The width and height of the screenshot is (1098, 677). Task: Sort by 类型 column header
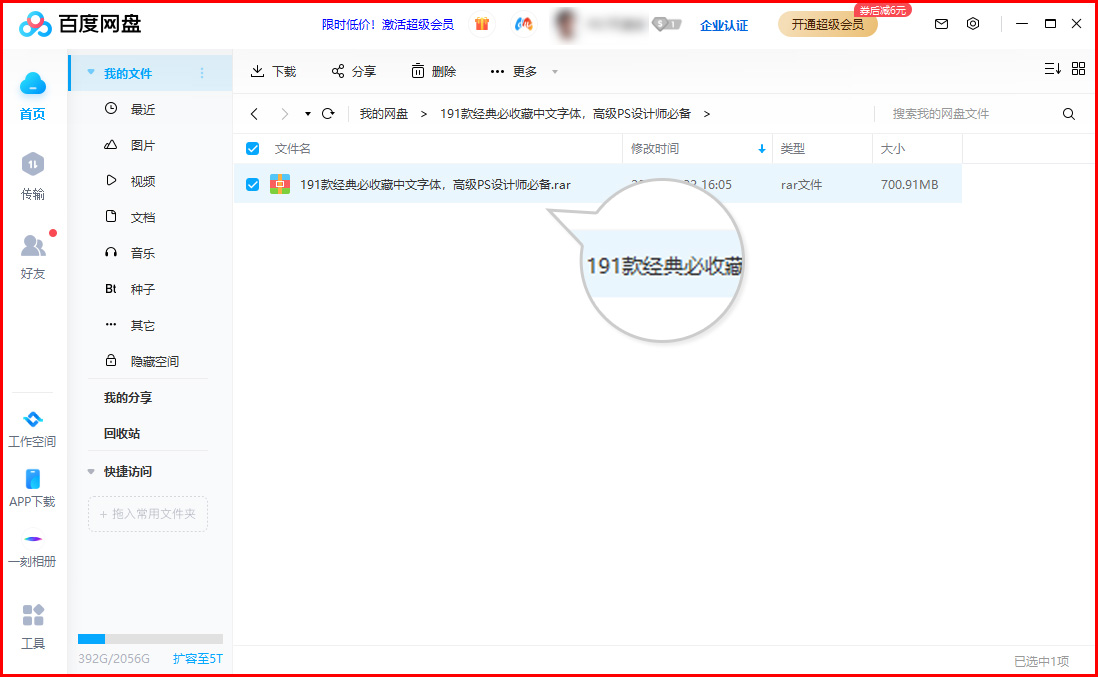pyautogui.click(x=793, y=148)
